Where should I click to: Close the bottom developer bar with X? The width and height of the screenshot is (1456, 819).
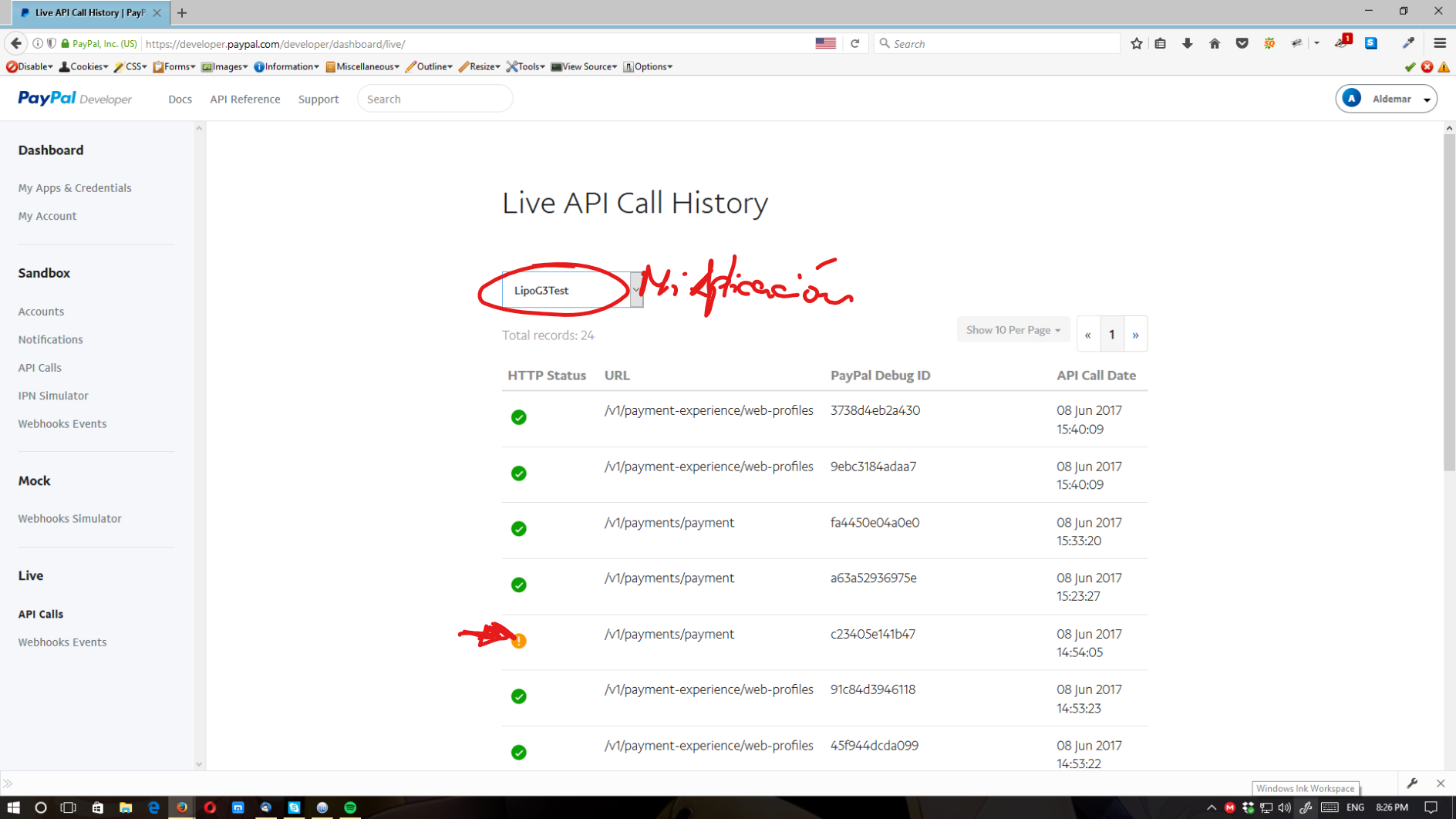point(1441,784)
